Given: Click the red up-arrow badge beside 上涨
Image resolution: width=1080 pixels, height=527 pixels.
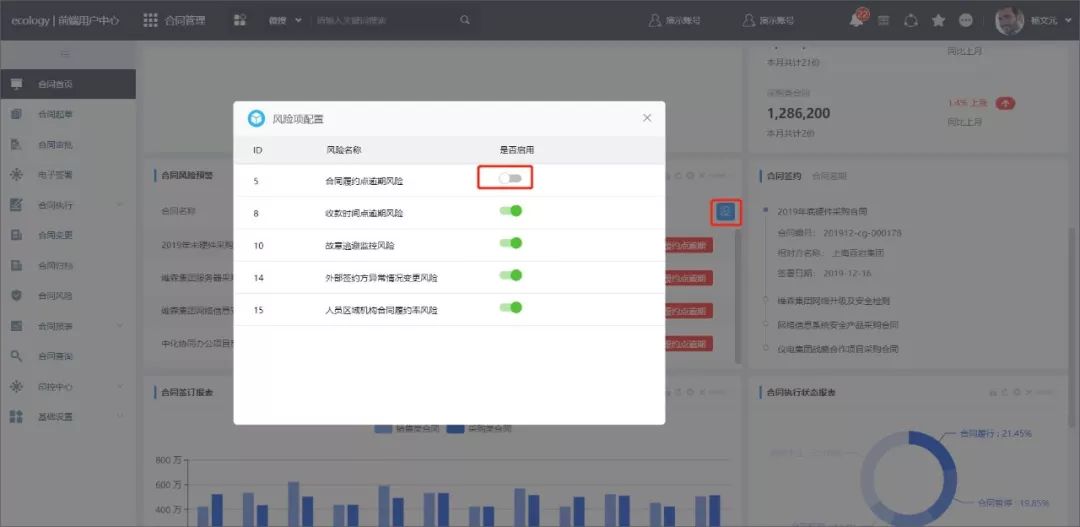Looking at the screenshot, I should 1005,103.
